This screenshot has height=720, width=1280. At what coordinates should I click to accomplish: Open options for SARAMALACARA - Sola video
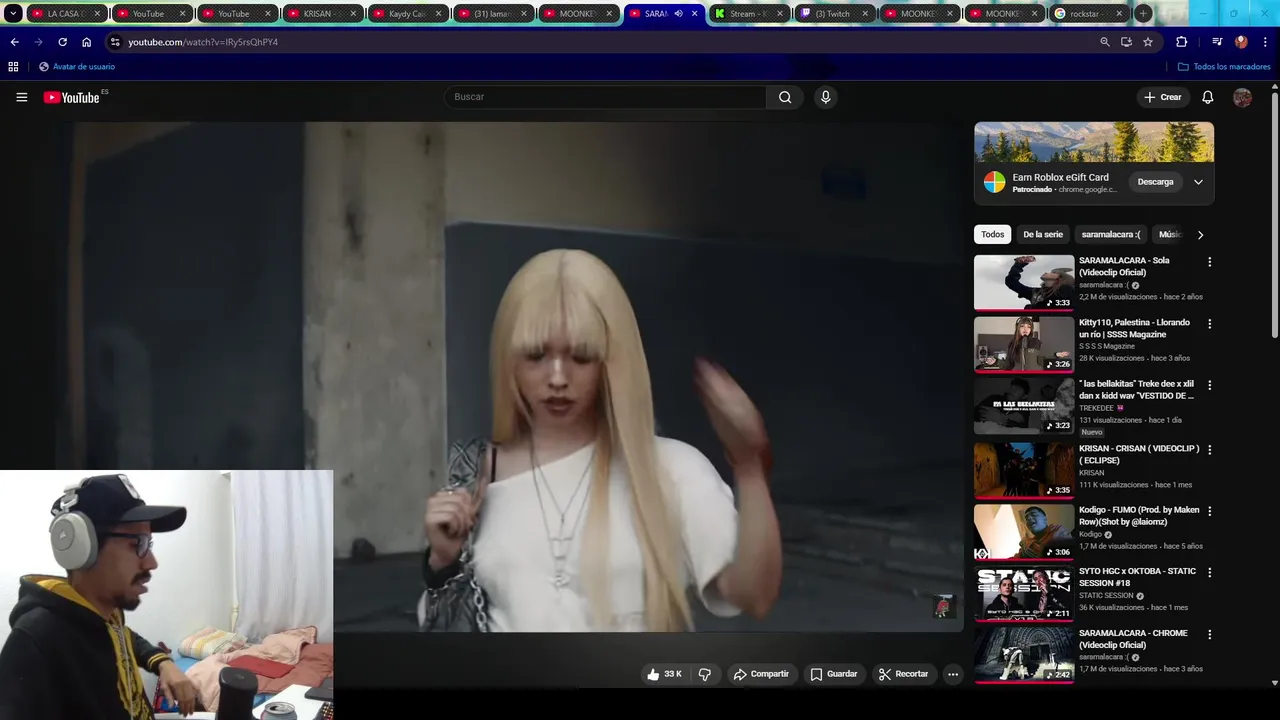(1209, 262)
